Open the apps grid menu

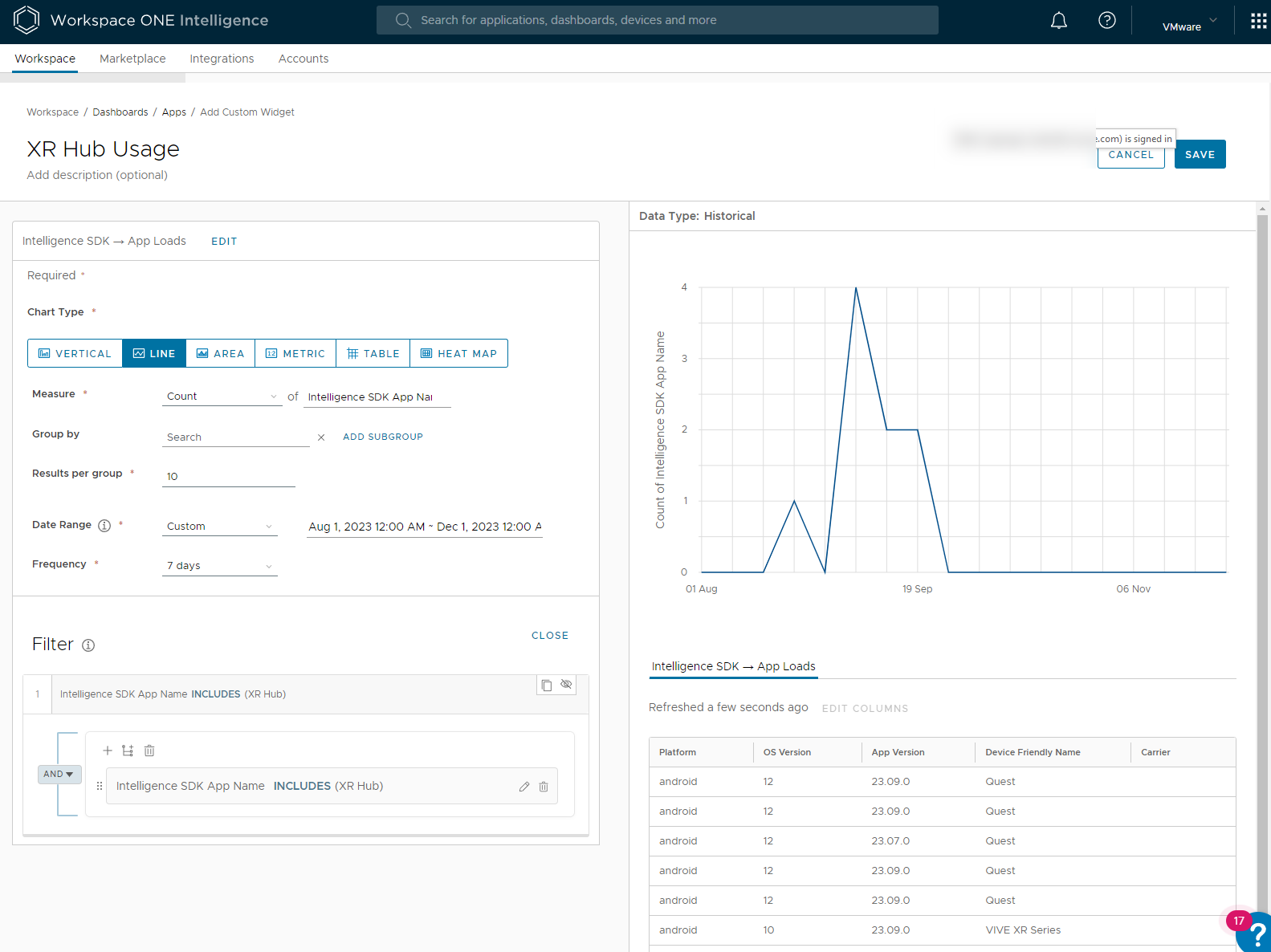coord(1258,22)
